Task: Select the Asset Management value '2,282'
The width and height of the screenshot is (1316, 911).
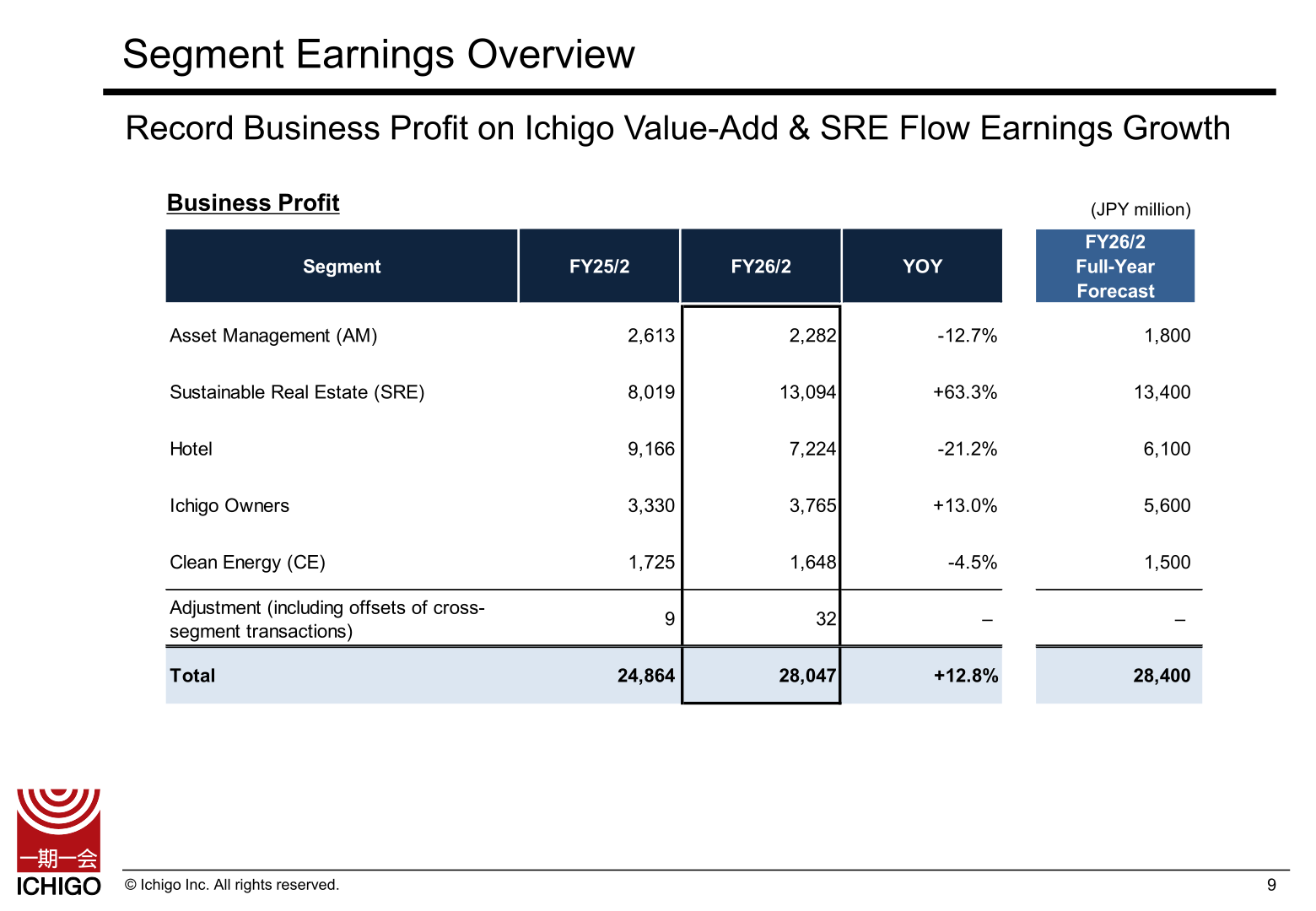Action: tap(812, 336)
